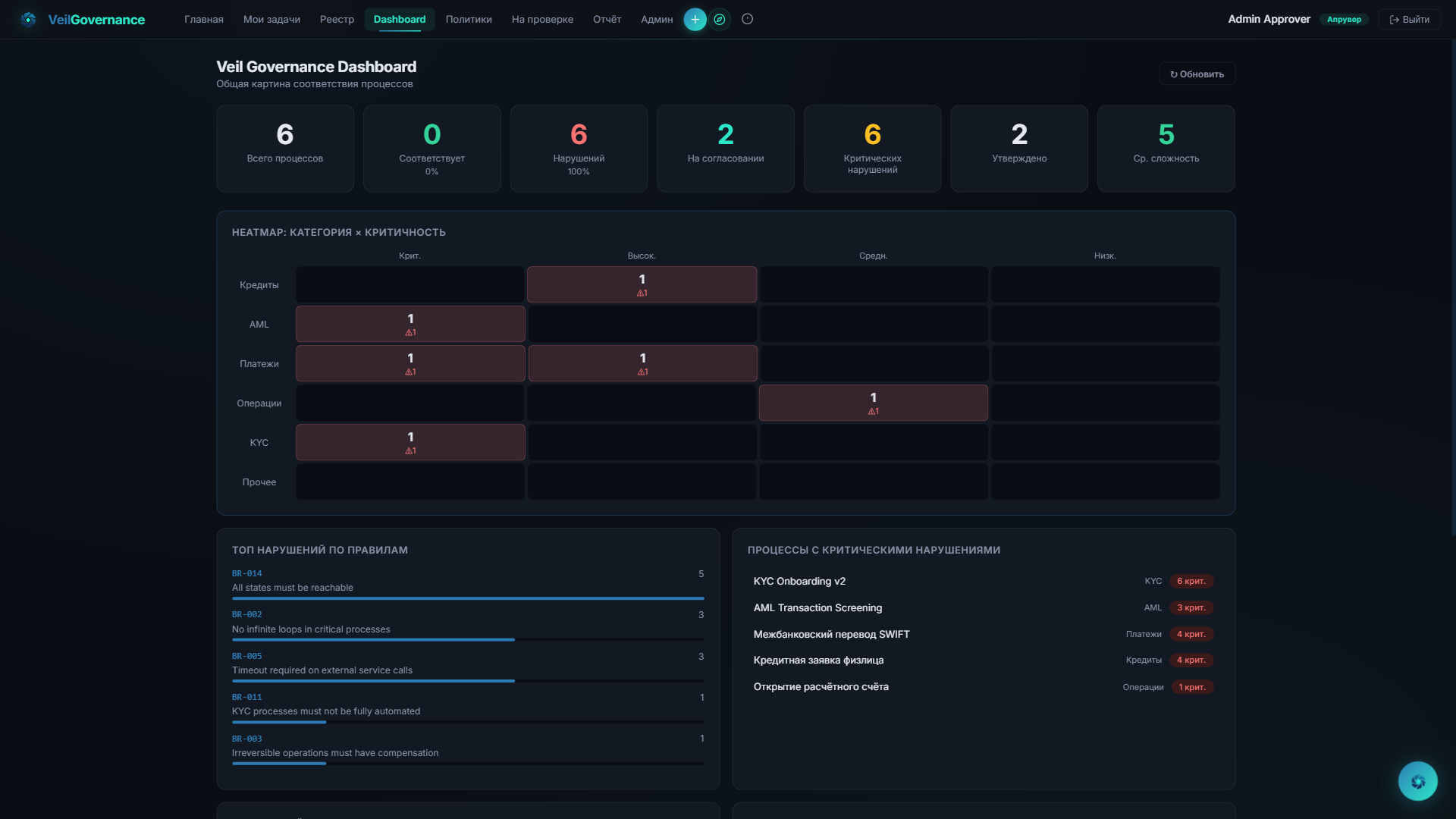Viewport: 1456px width, 819px height.
Task: Open На проверке section
Action: click(542, 20)
